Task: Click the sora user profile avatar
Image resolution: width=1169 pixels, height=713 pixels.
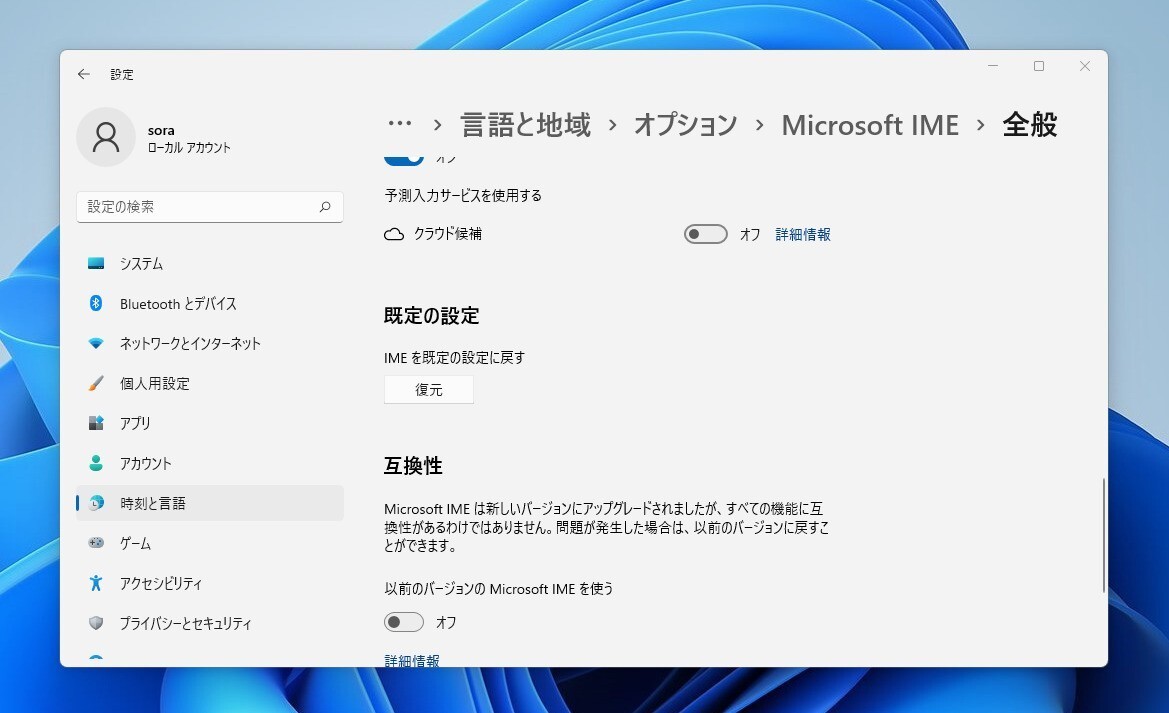Action: tap(106, 137)
